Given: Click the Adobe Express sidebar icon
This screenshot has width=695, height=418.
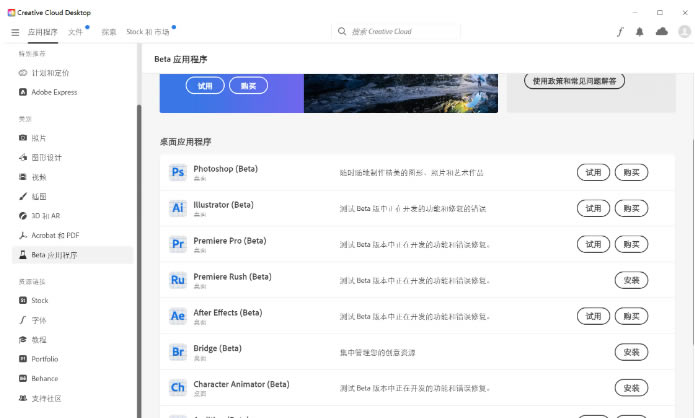Looking at the screenshot, I should coord(23,92).
